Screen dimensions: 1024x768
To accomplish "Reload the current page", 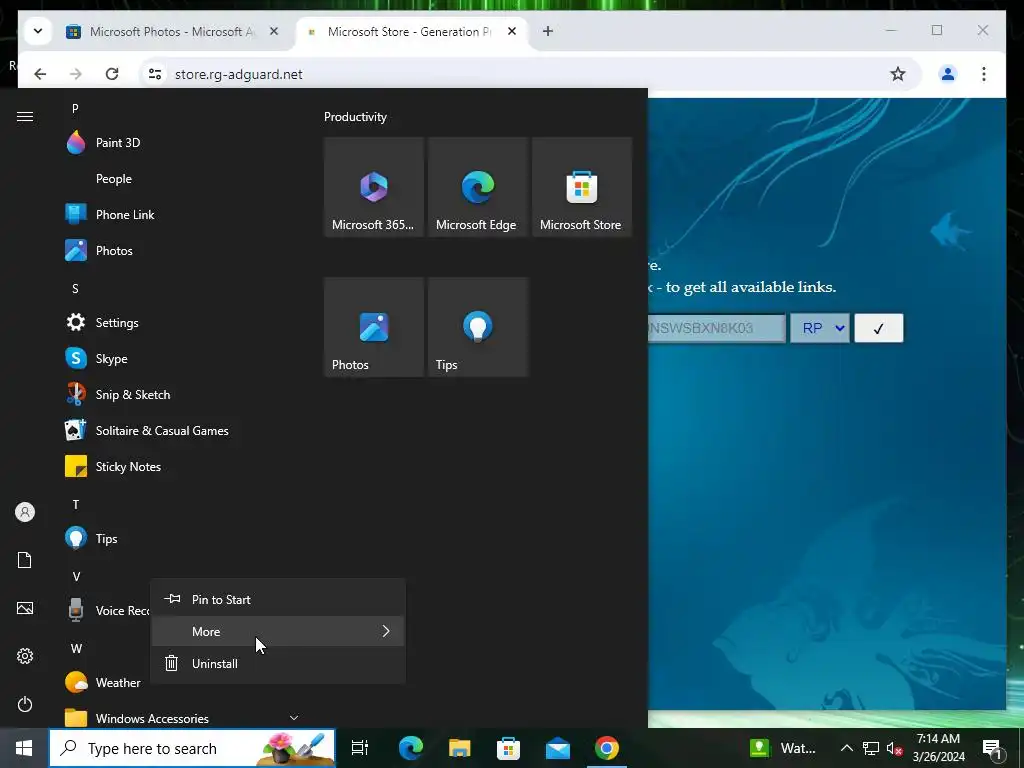I will coord(112,74).
